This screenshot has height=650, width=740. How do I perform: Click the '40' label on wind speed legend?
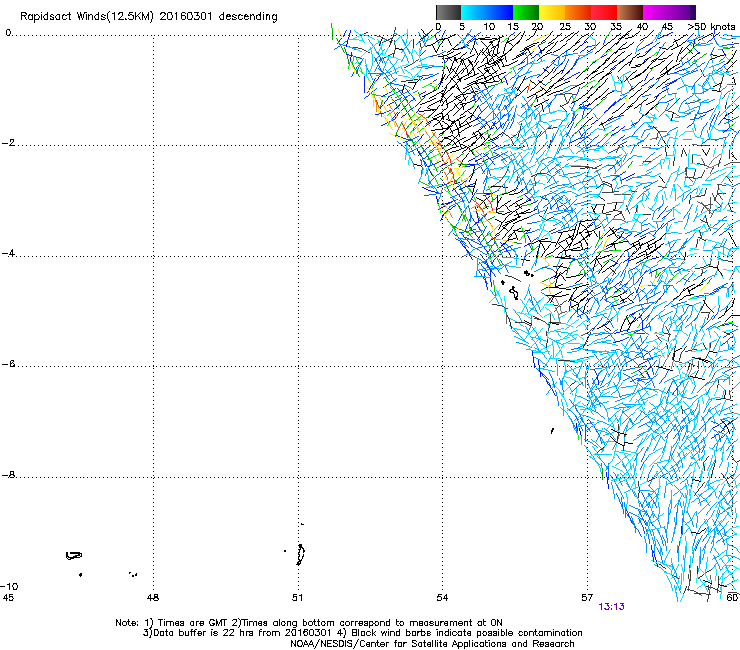click(642, 27)
